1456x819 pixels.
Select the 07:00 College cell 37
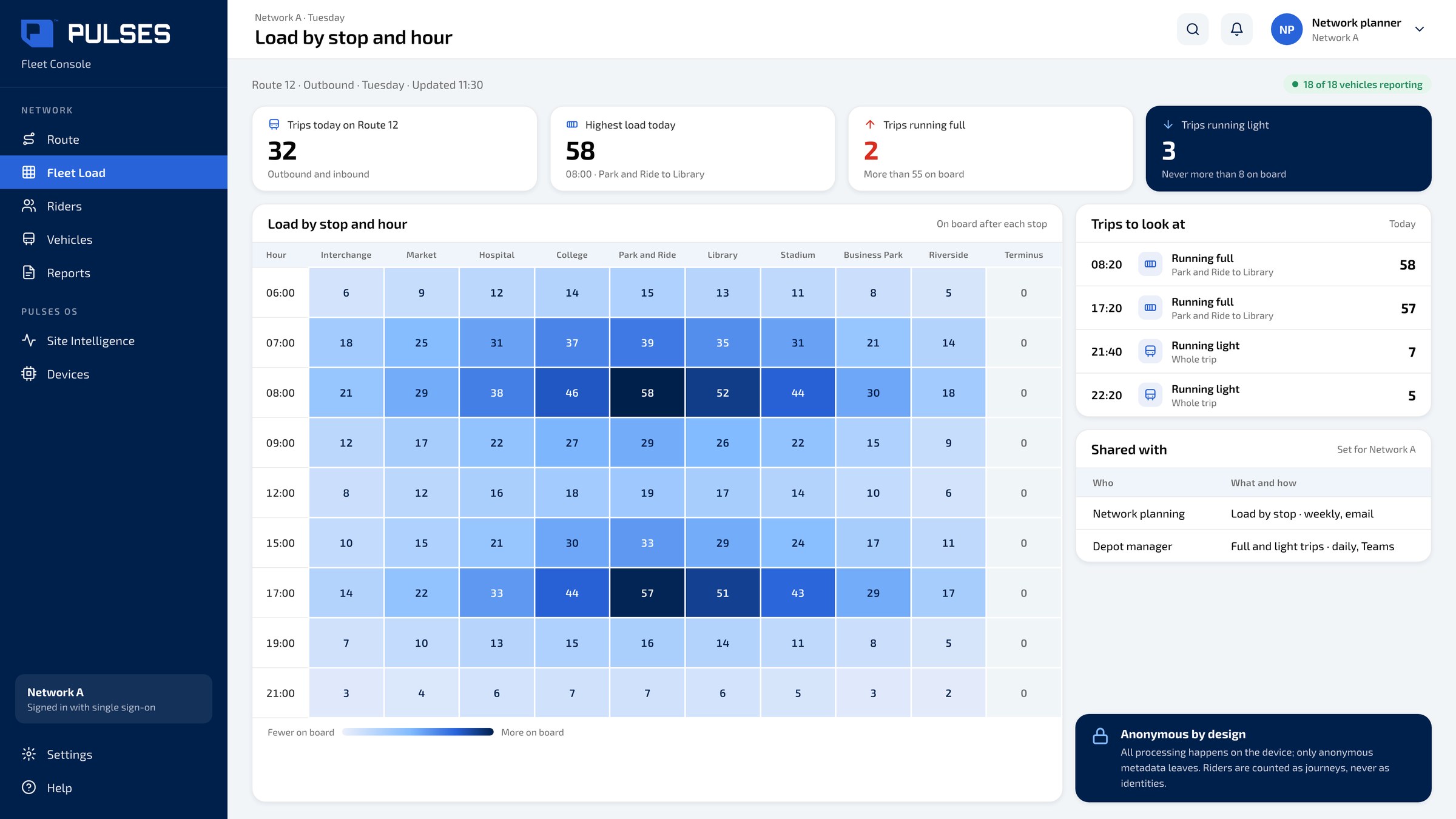click(572, 343)
